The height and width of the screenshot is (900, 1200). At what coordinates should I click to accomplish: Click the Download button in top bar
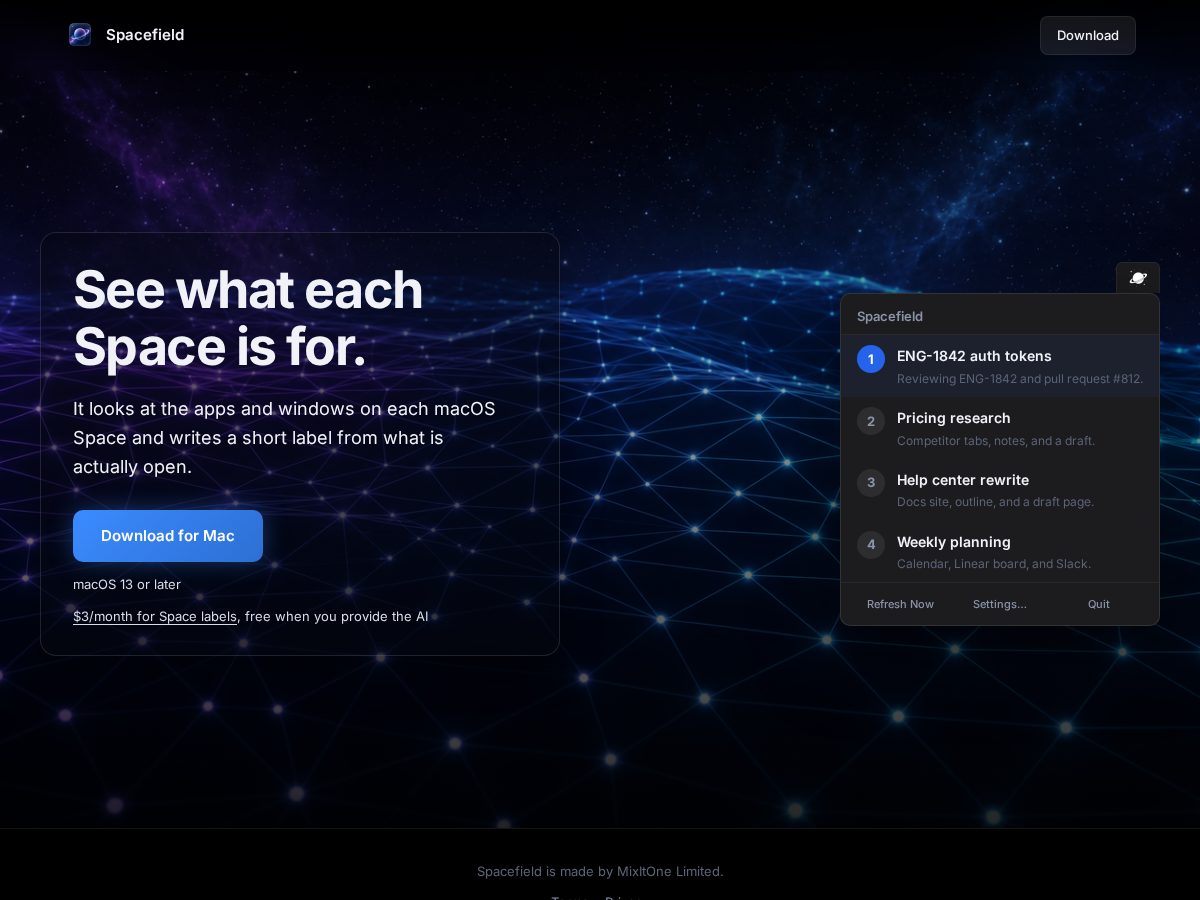(x=1088, y=35)
